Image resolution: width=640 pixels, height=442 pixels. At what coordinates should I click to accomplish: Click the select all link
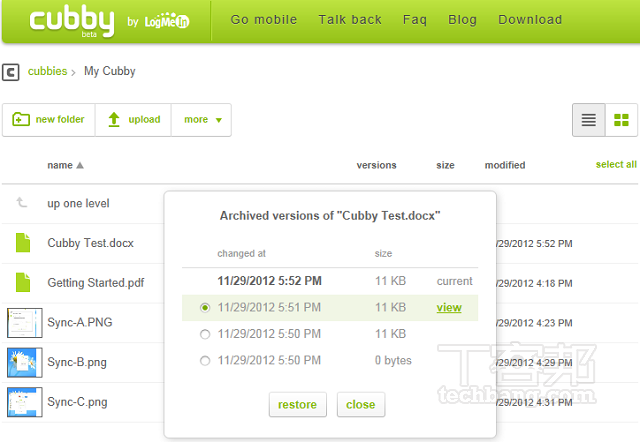(x=616, y=164)
